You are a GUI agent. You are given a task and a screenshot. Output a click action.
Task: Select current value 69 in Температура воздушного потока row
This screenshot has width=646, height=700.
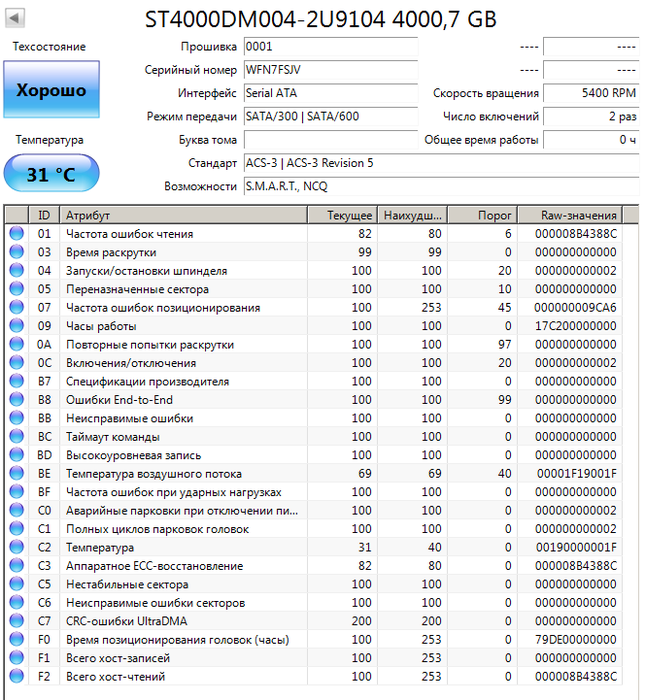pos(365,473)
